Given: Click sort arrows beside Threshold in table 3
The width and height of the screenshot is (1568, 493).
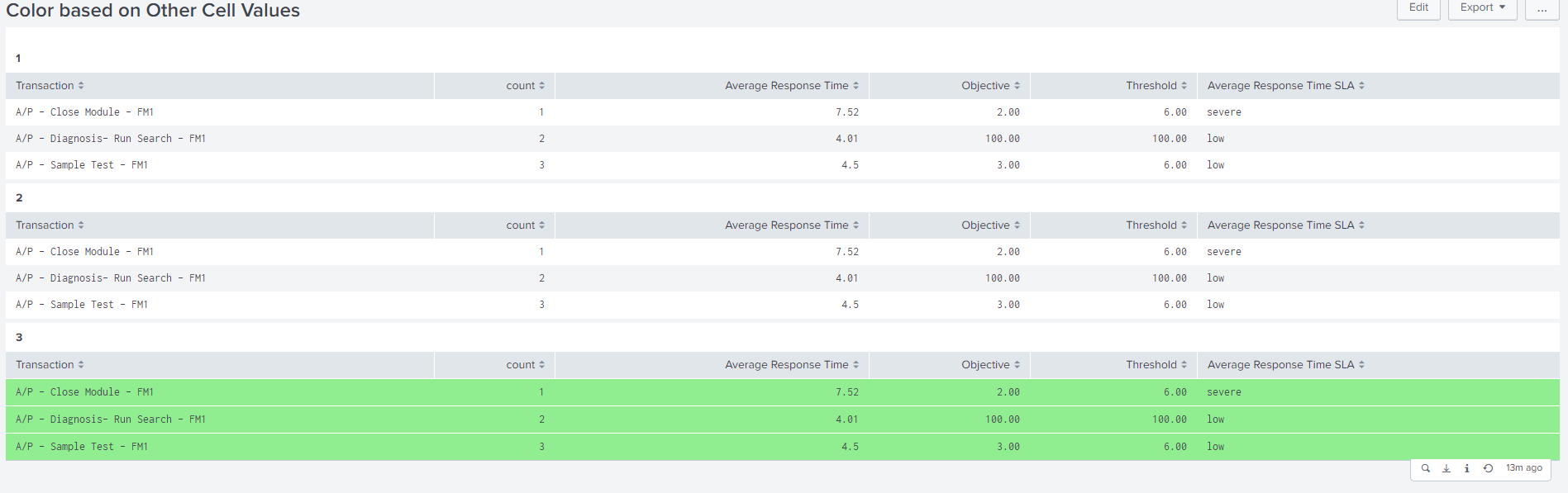Looking at the screenshot, I should 1184,365.
